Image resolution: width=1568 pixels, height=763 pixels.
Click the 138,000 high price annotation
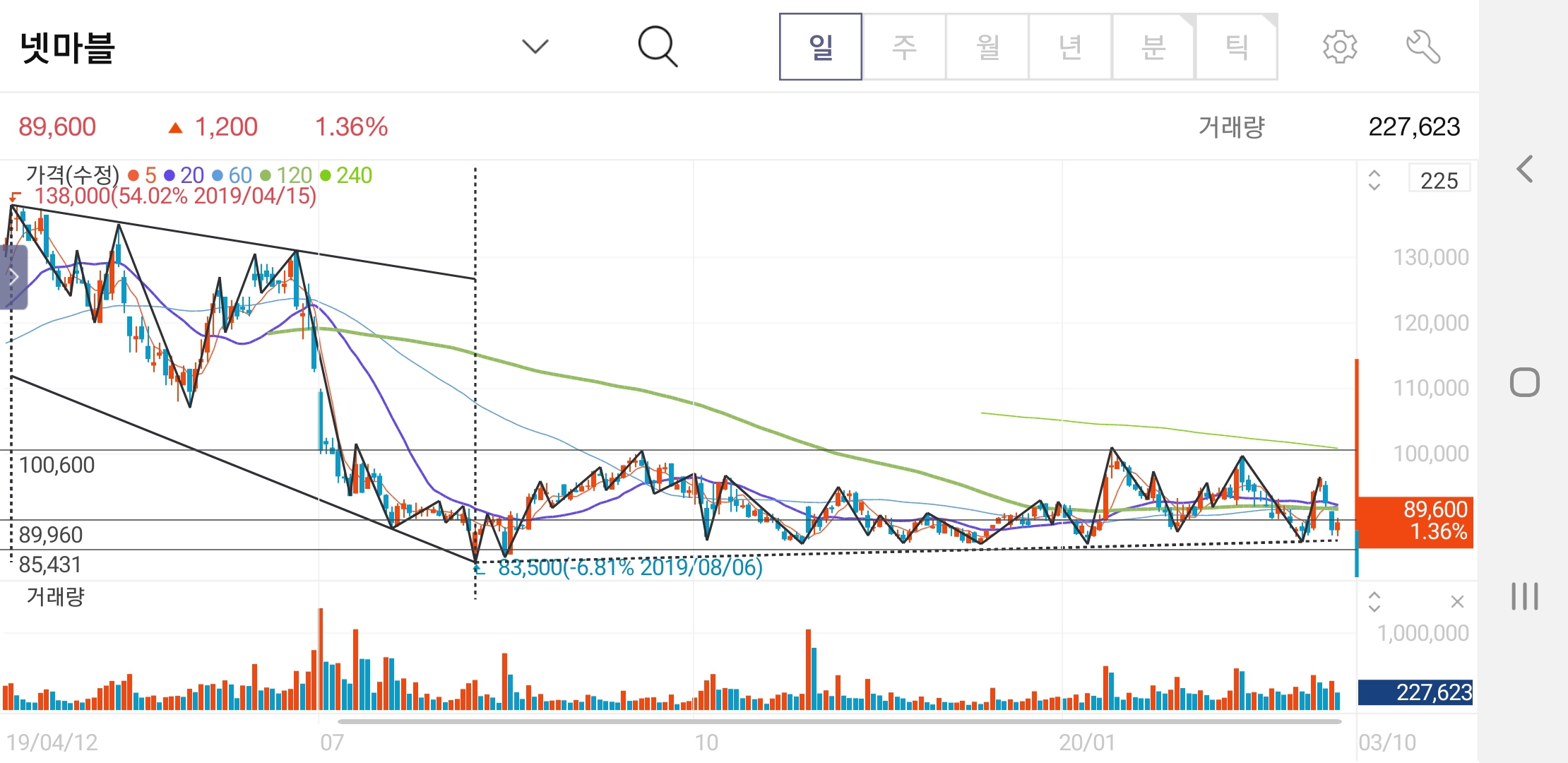(175, 196)
